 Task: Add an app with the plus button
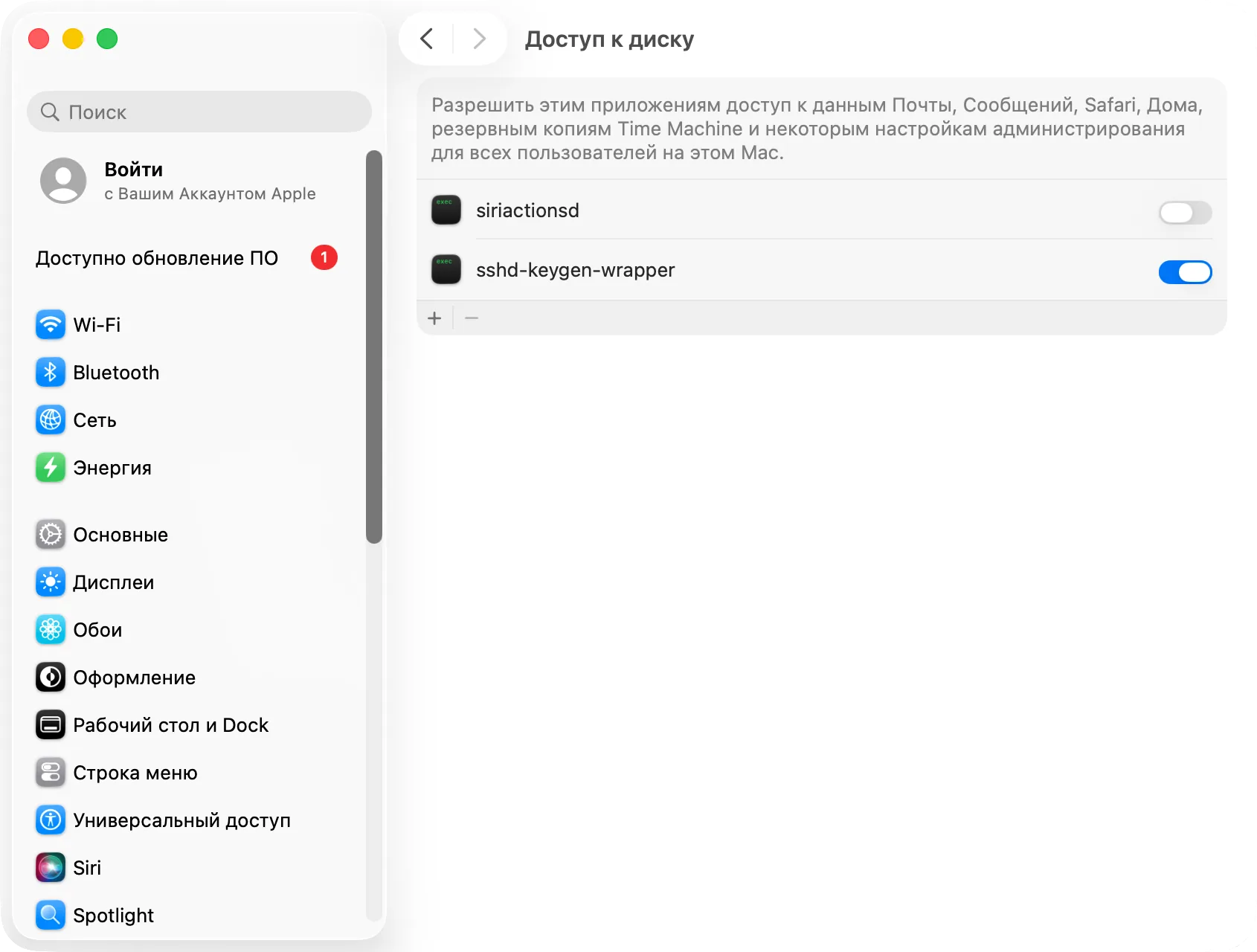(434, 318)
